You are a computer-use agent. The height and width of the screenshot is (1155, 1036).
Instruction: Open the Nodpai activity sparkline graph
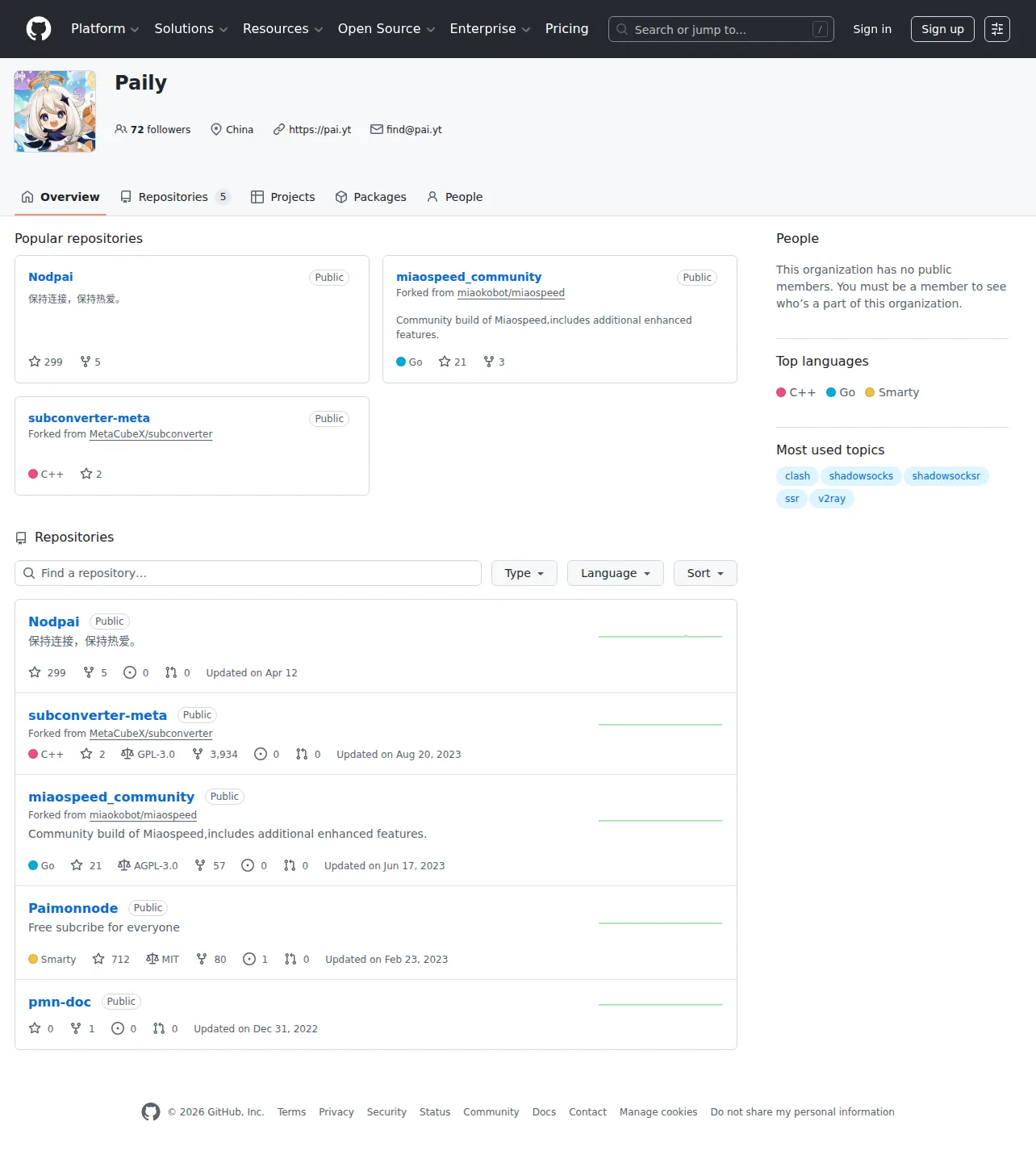(x=660, y=637)
